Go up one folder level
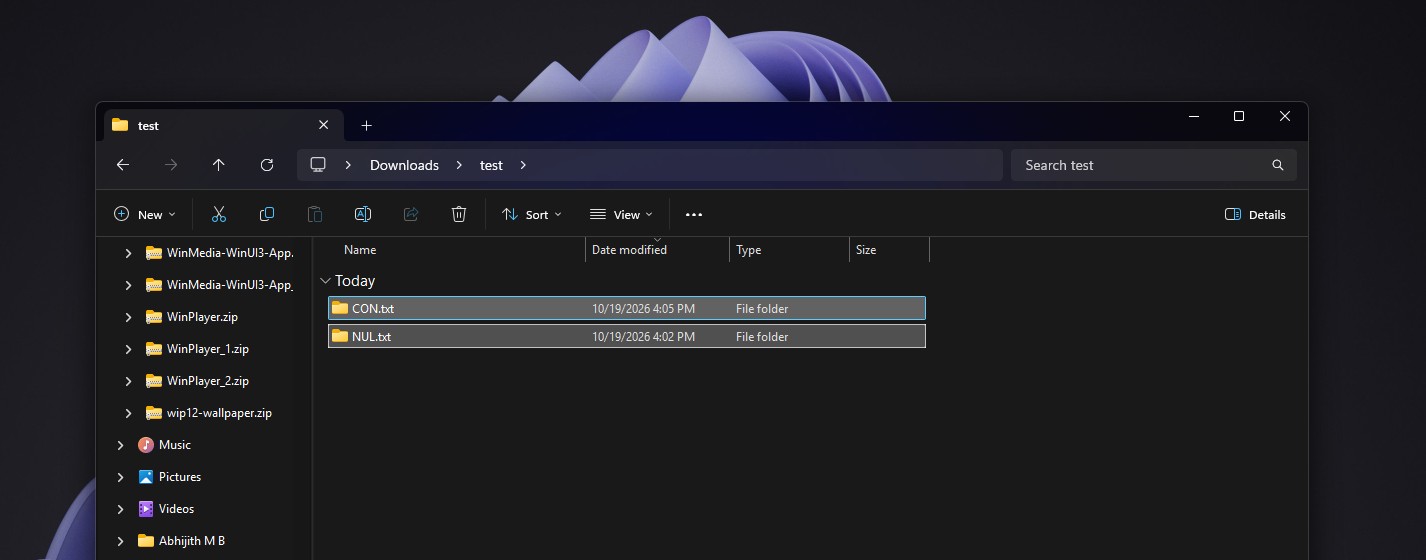The image size is (1426, 560). tap(219, 165)
